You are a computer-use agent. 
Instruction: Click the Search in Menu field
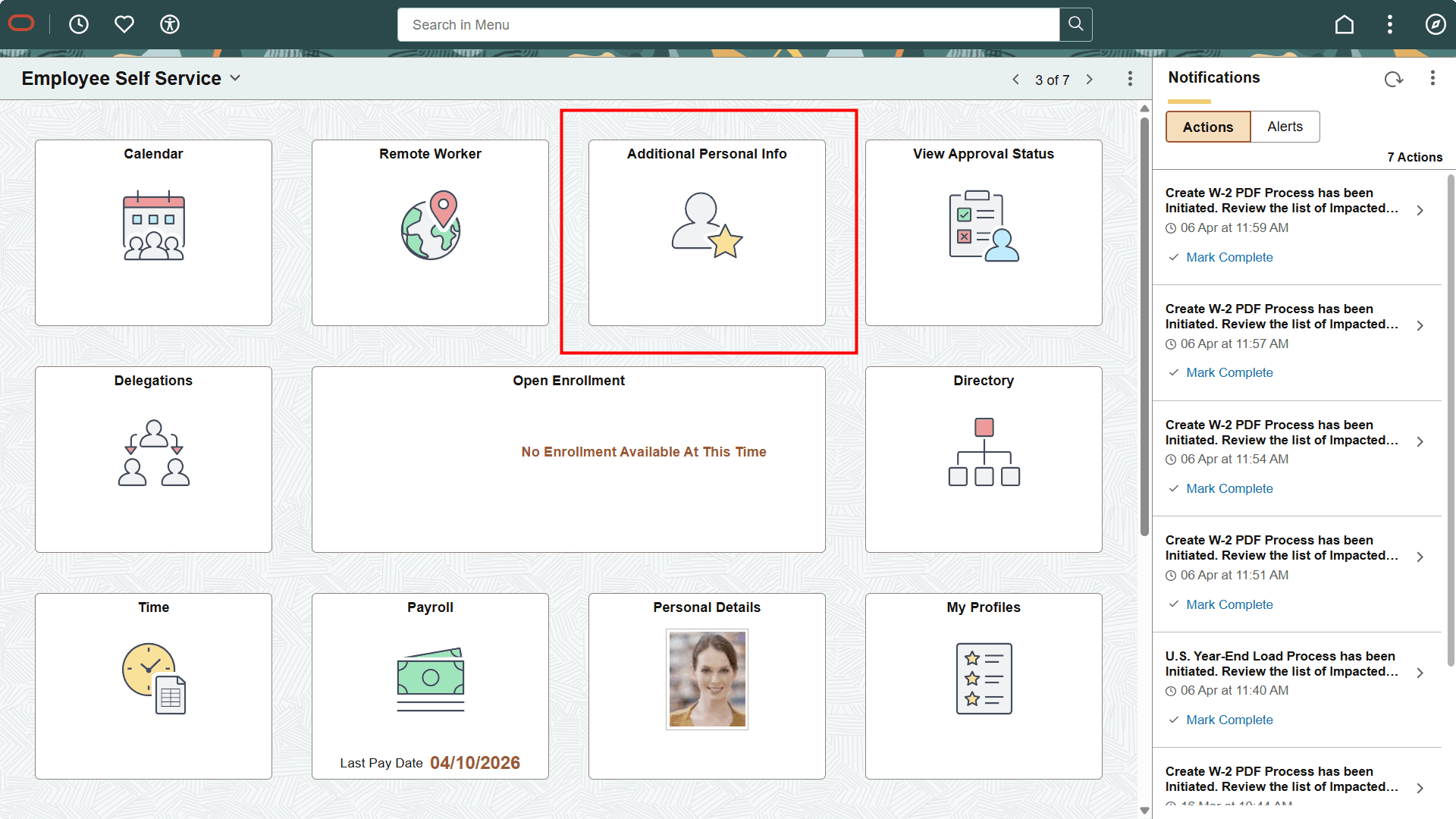(728, 24)
